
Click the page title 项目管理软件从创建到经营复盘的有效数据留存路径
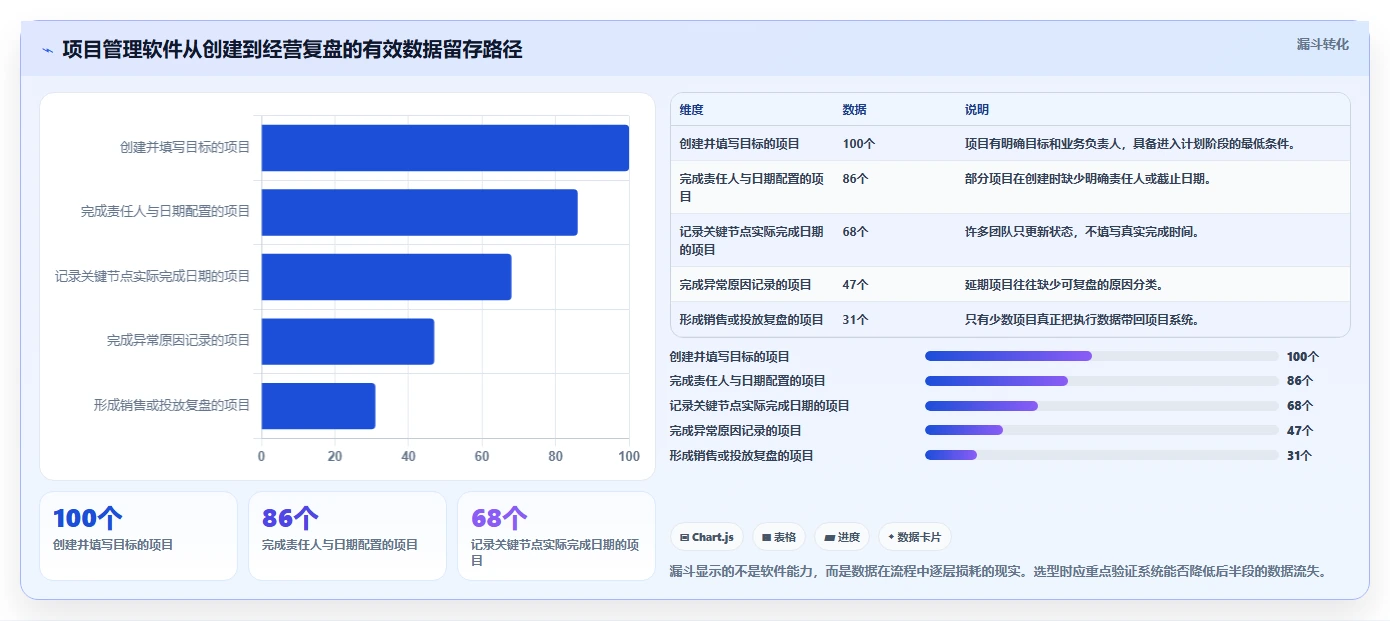click(292, 50)
